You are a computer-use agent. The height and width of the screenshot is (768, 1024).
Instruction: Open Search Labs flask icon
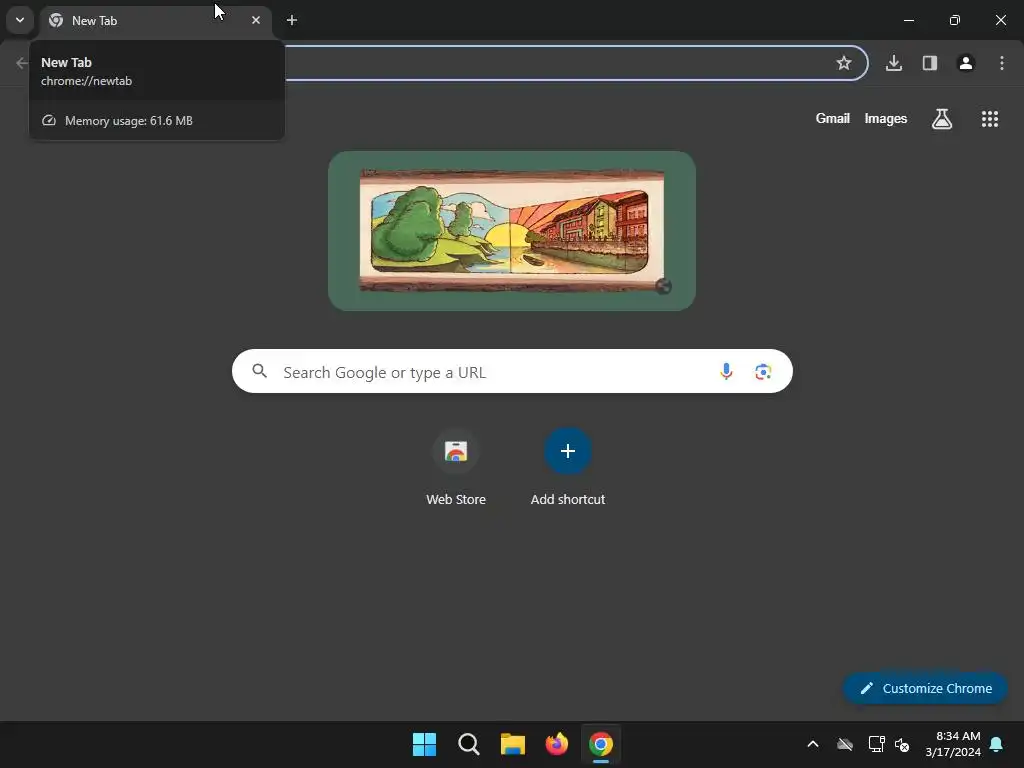tap(942, 119)
